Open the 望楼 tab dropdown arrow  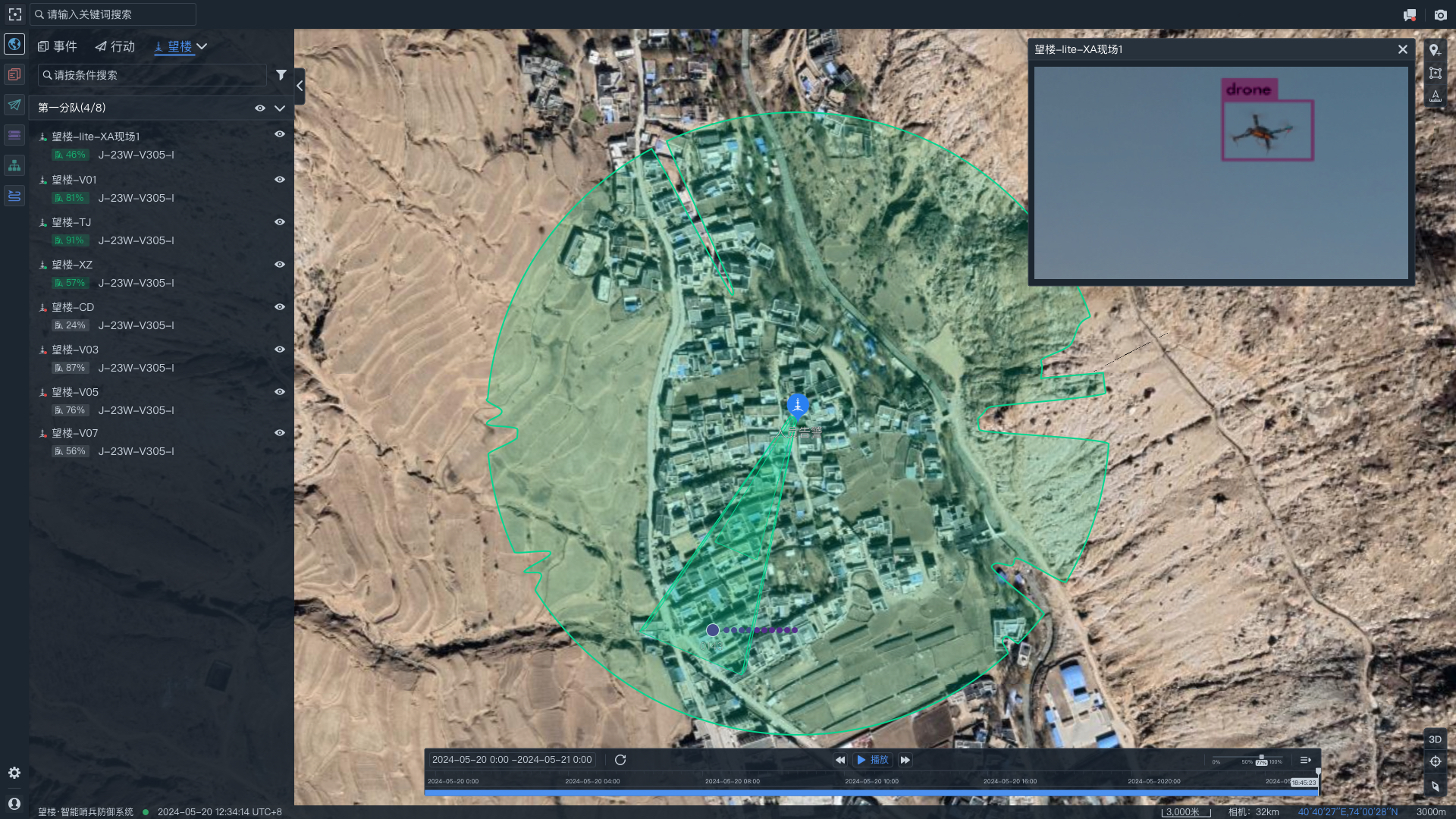202,46
